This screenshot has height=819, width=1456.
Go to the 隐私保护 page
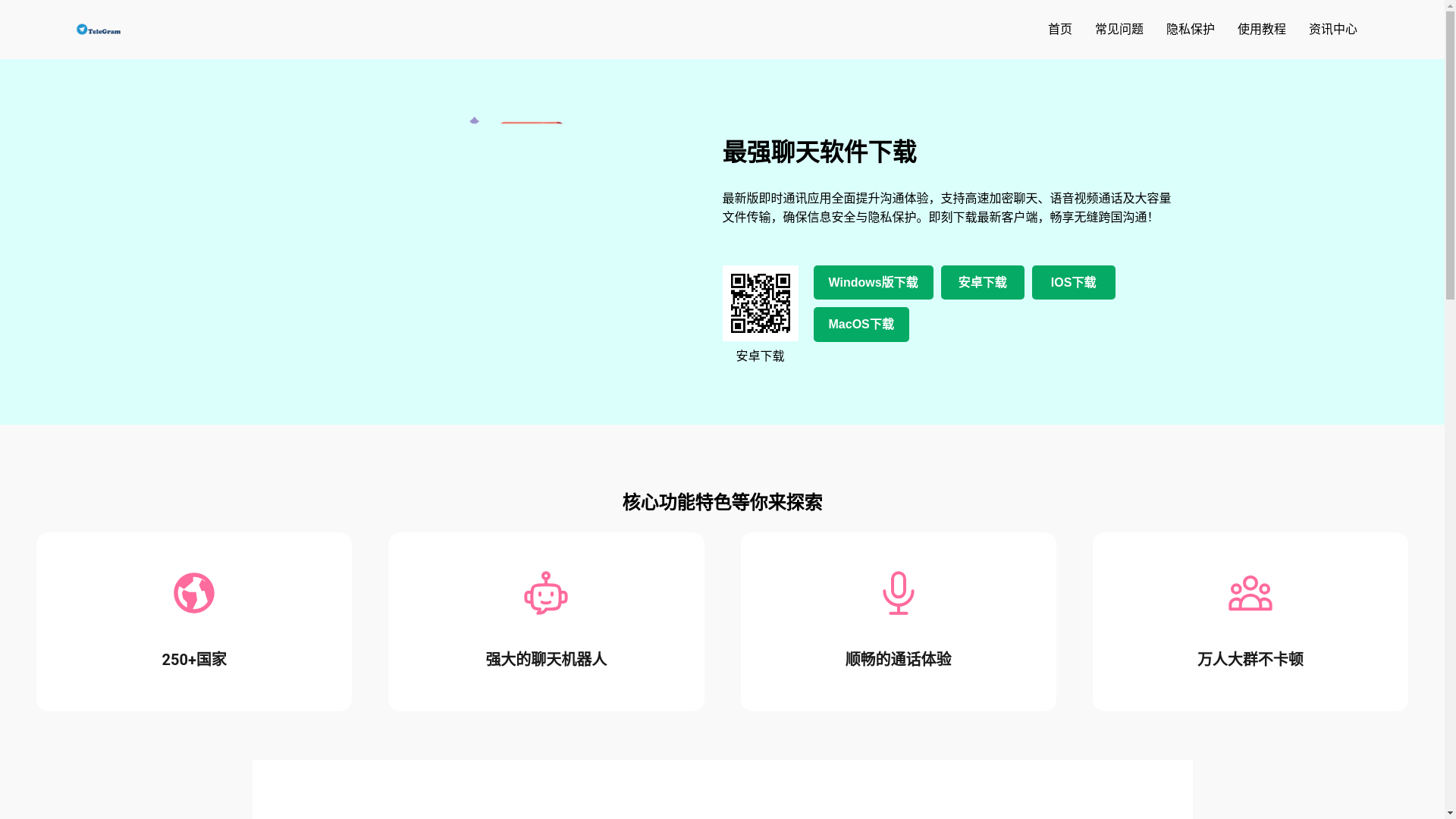(x=1190, y=30)
